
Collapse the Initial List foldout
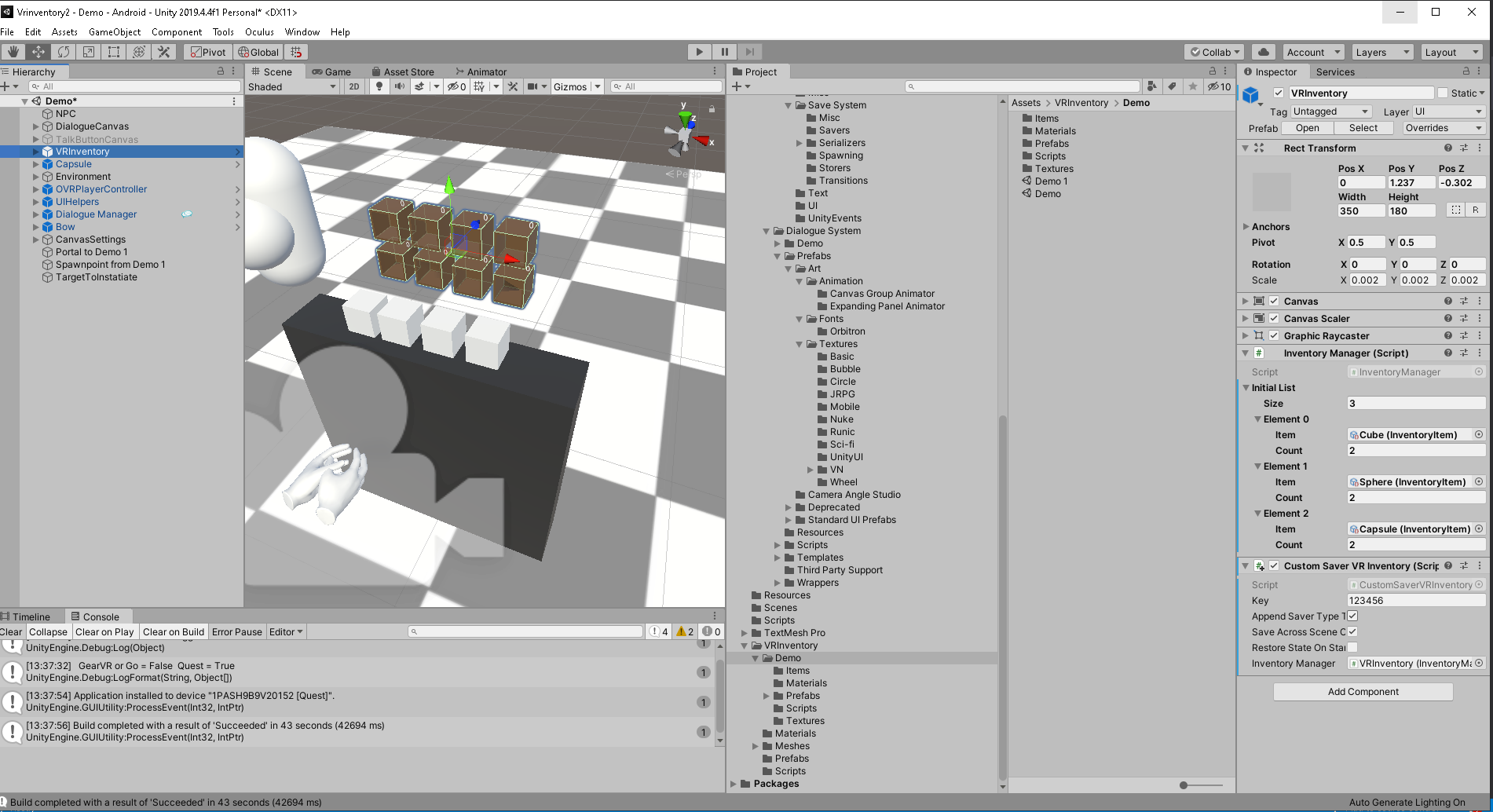[1246, 387]
